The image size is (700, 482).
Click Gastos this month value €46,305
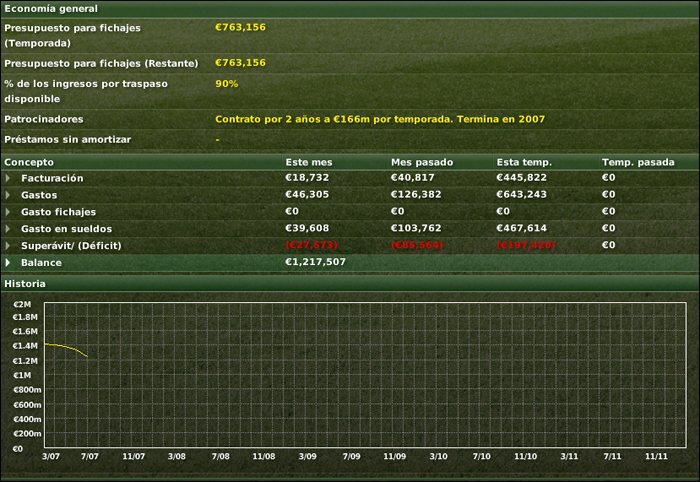pos(307,195)
